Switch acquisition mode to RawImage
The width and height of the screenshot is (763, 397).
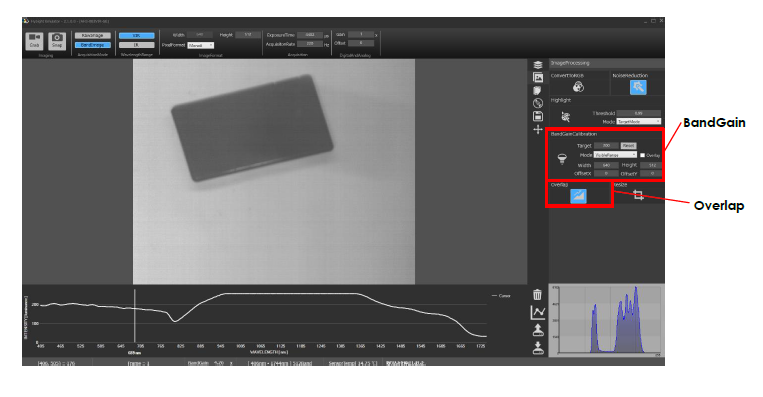(x=92, y=36)
